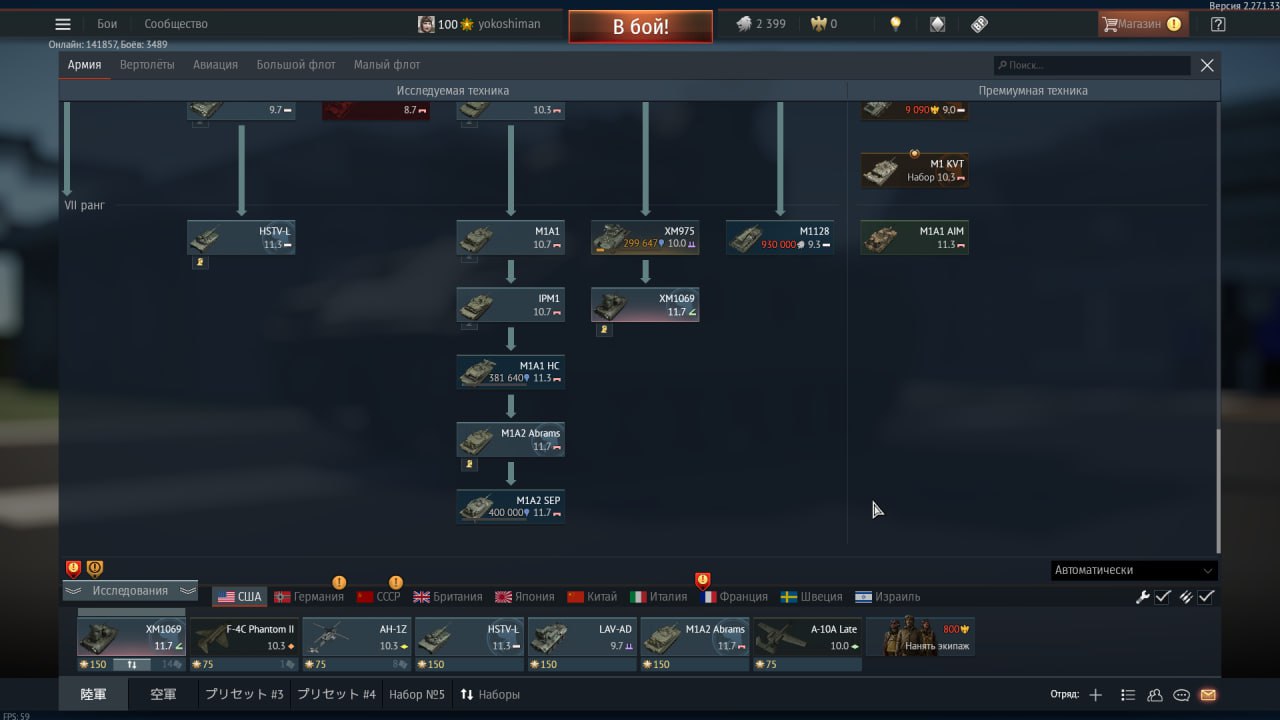The image size is (1280, 720).
Task: Select the プリセット #3 preset
Action: click(x=245, y=694)
